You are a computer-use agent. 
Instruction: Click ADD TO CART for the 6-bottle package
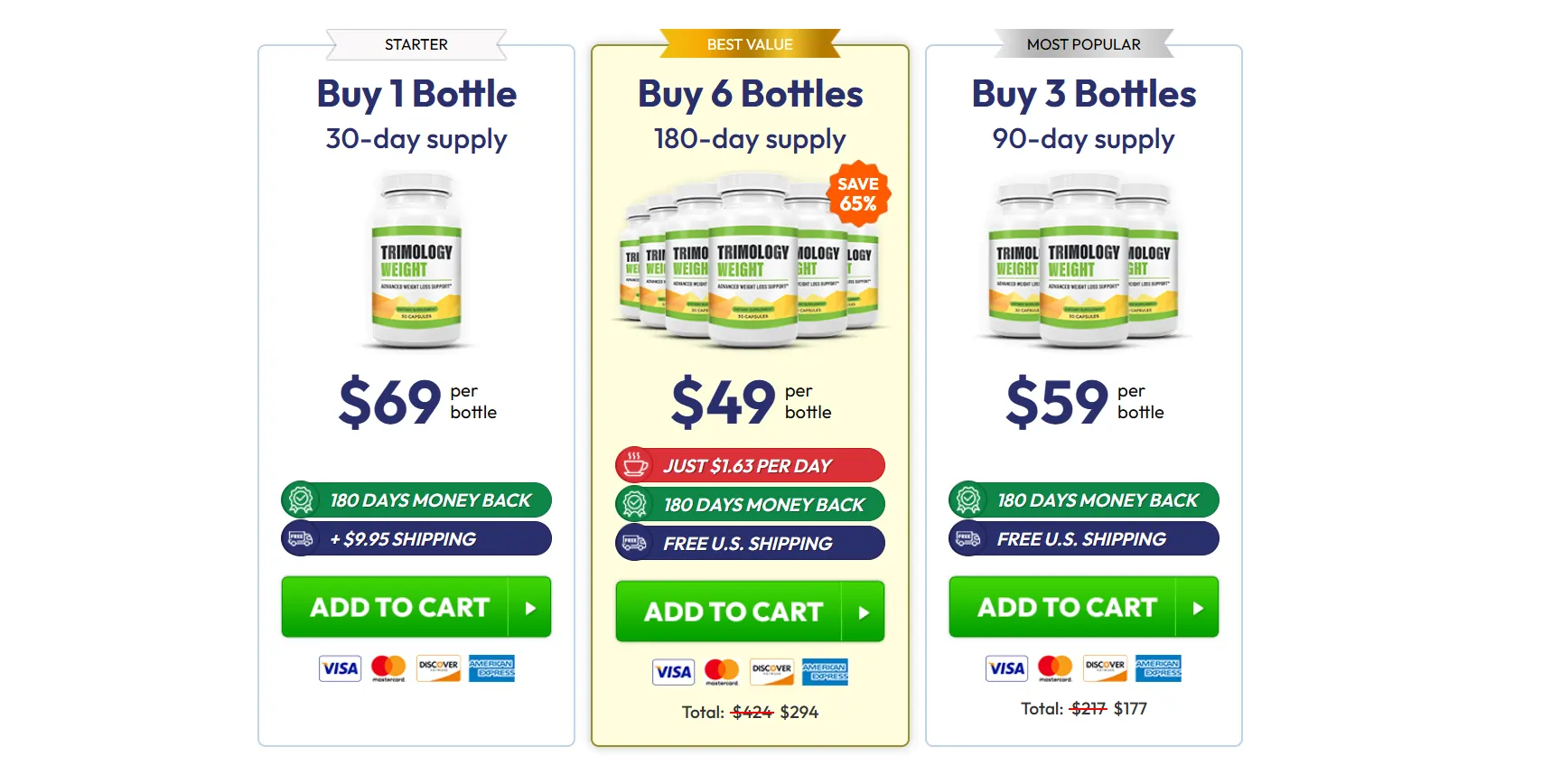733,611
